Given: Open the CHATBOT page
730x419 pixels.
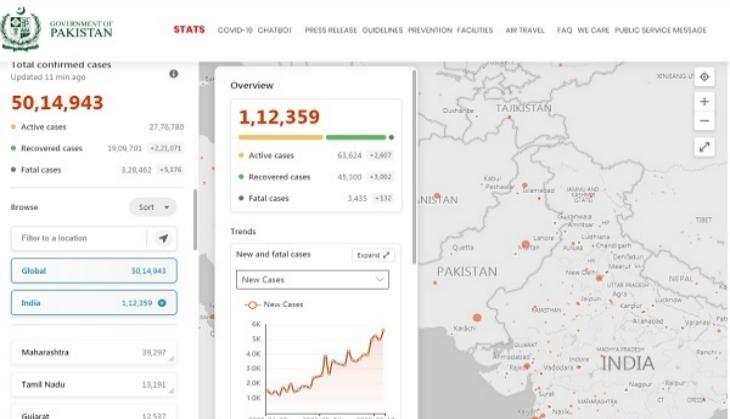Looking at the screenshot, I should [x=275, y=30].
